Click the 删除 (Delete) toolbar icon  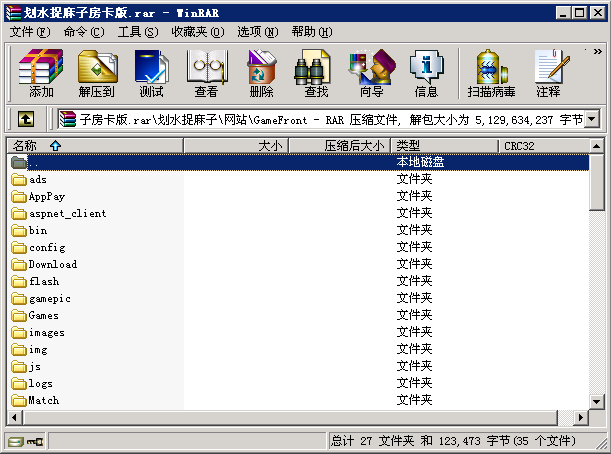coord(261,73)
